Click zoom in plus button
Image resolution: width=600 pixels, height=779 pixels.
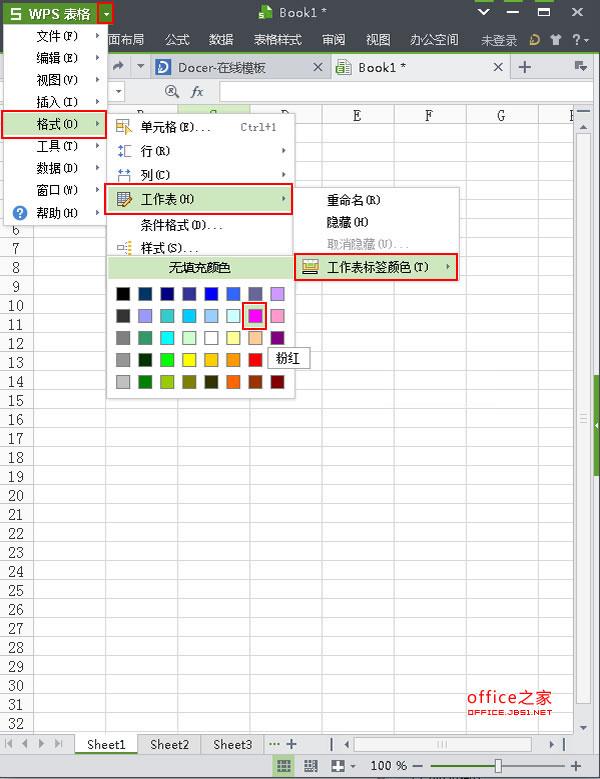click(x=576, y=766)
